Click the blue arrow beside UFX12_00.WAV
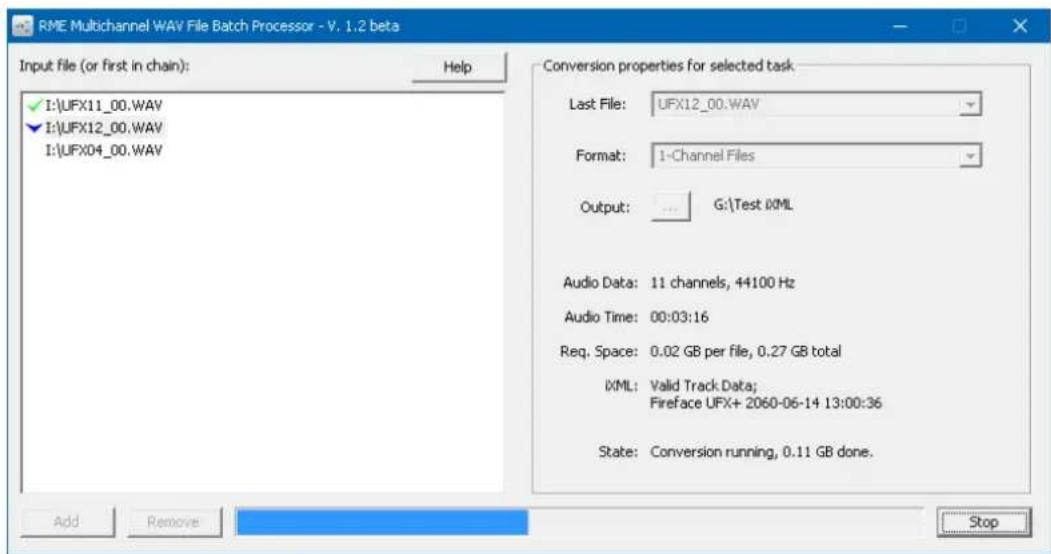This screenshot has height=554, width=1051. pos(34,128)
